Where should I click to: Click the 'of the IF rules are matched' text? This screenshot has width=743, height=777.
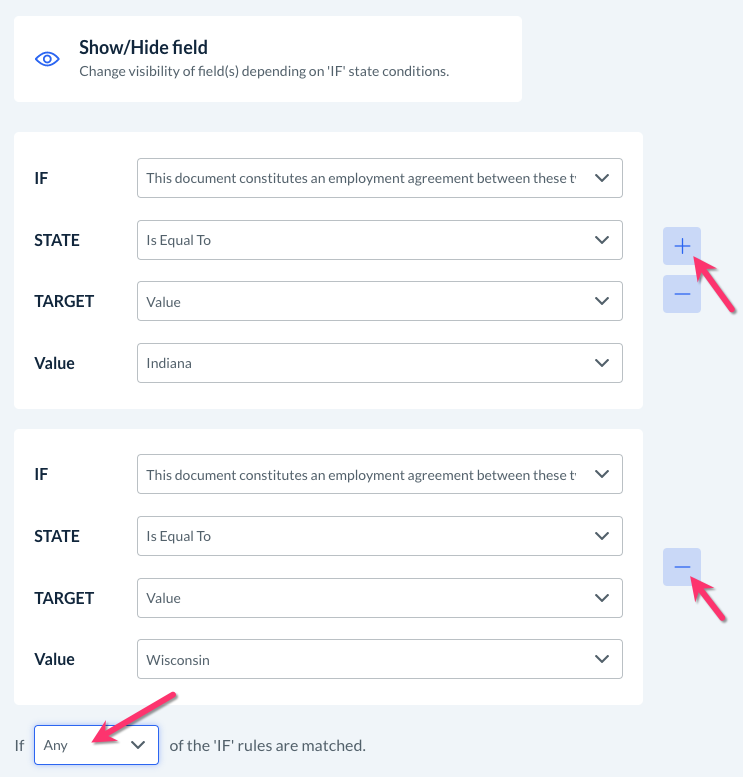(267, 745)
